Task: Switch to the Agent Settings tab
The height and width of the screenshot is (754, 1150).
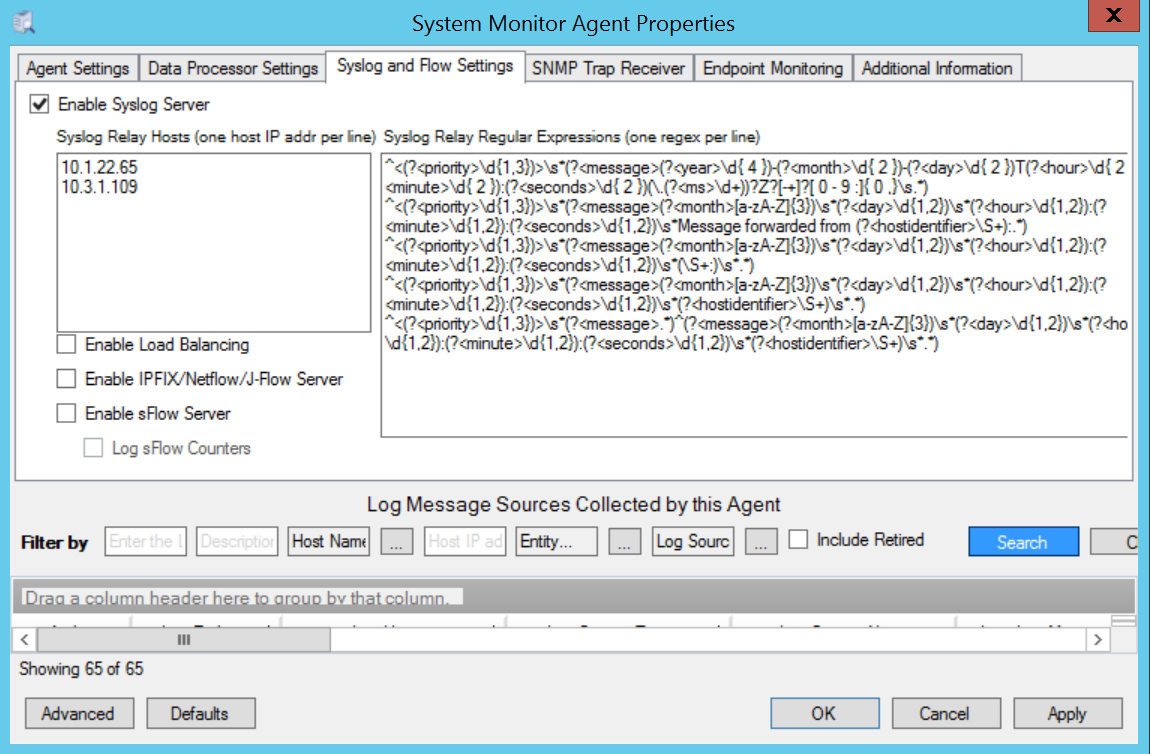Action: click(x=77, y=68)
